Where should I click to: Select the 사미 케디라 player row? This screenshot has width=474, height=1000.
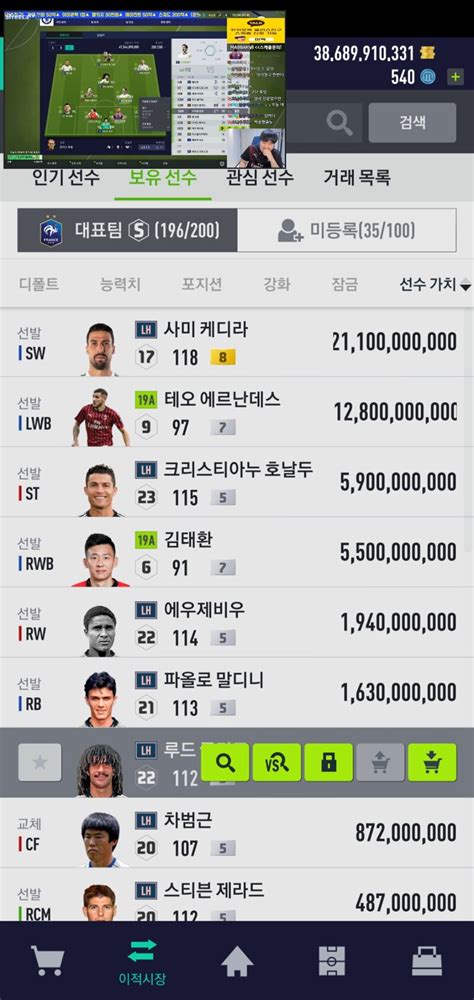pyautogui.click(x=237, y=342)
